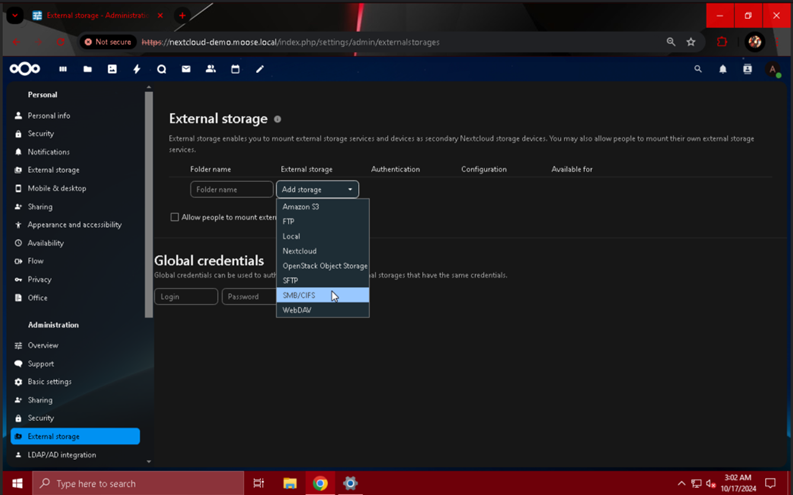Open the Windows notification center
Image resolution: width=793 pixels, height=495 pixels.
tap(770, 483)
